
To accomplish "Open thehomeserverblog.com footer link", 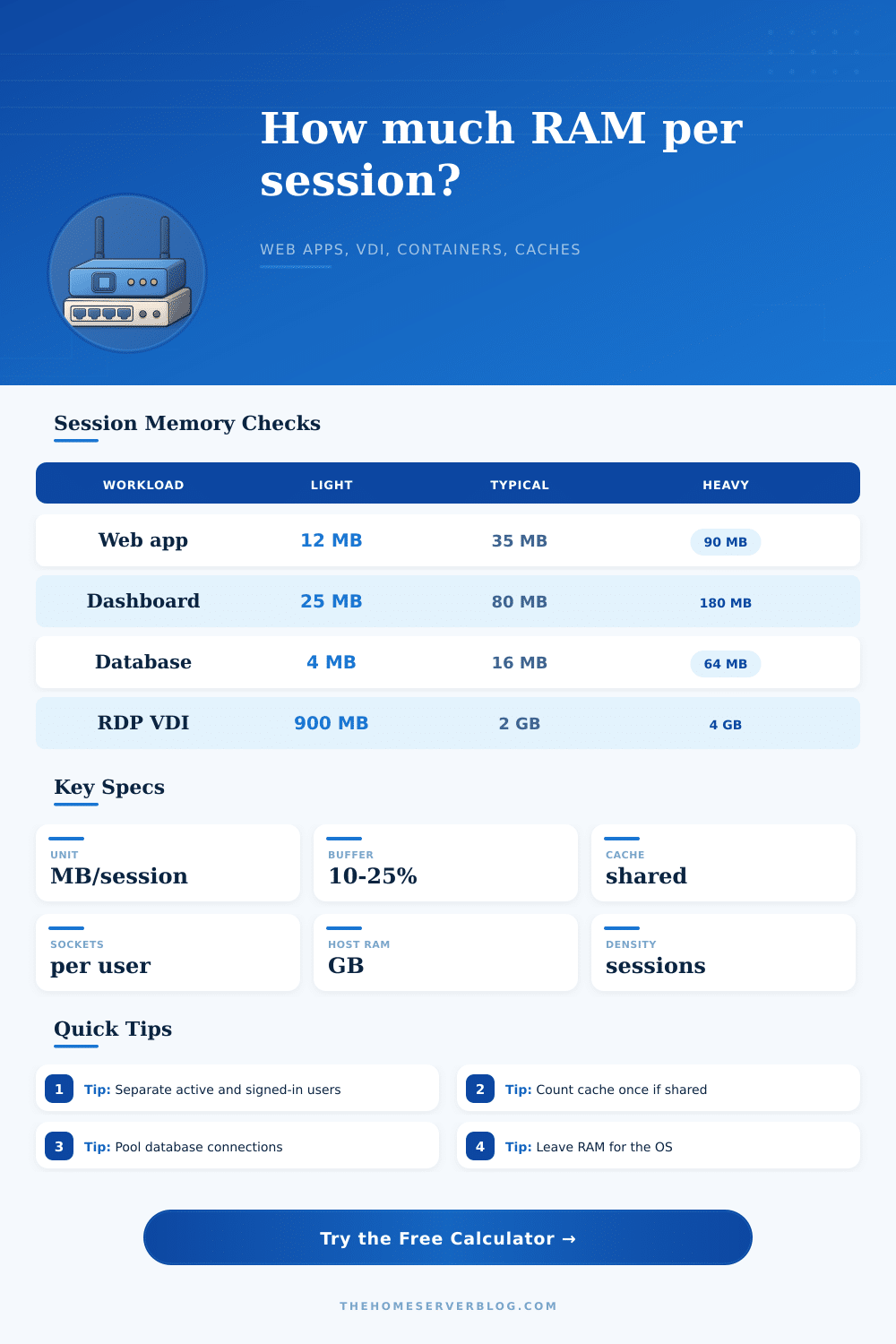I will point(448,1305).
